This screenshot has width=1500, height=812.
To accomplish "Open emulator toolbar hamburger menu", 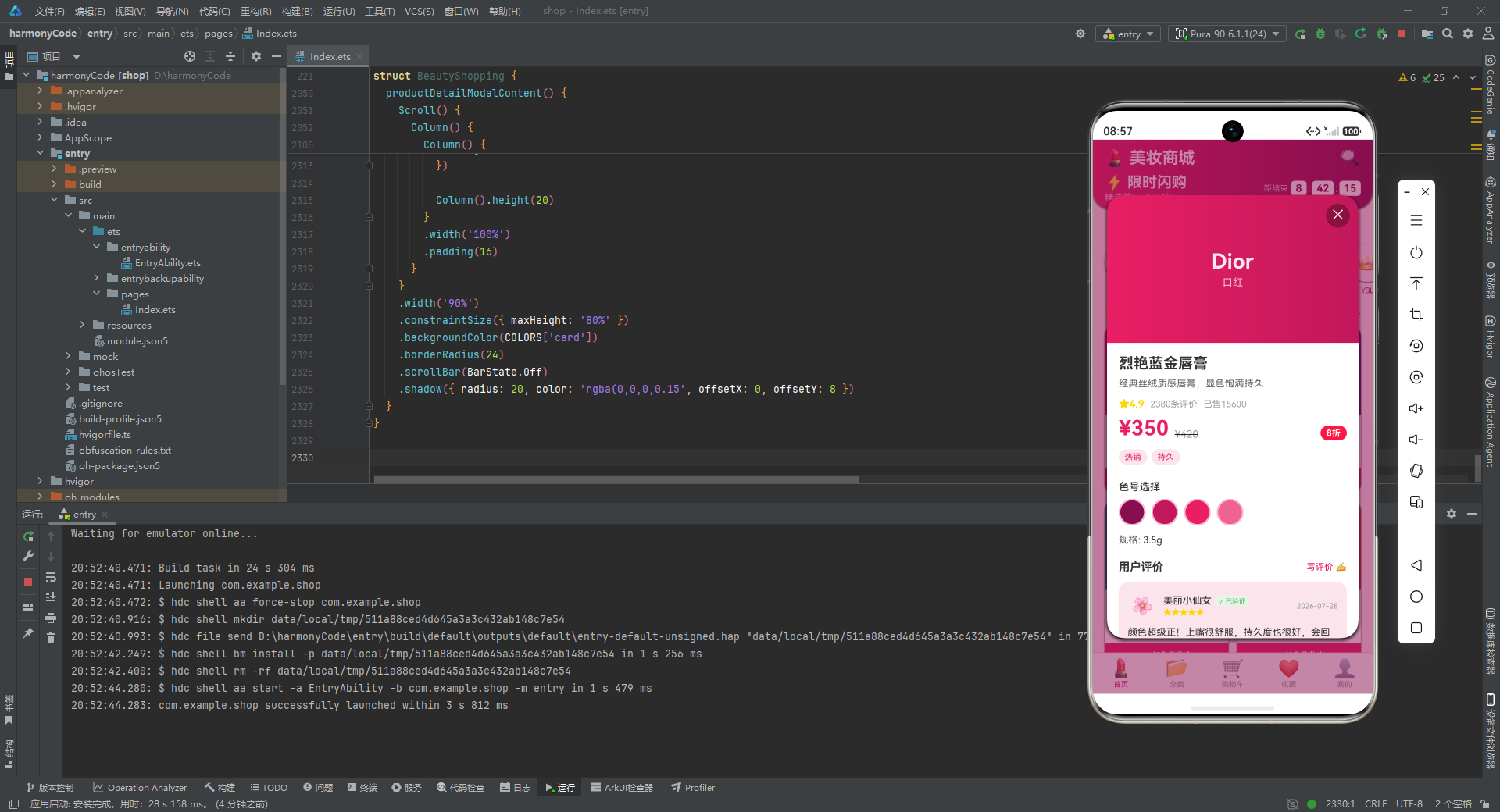I will click(1416, 221).
